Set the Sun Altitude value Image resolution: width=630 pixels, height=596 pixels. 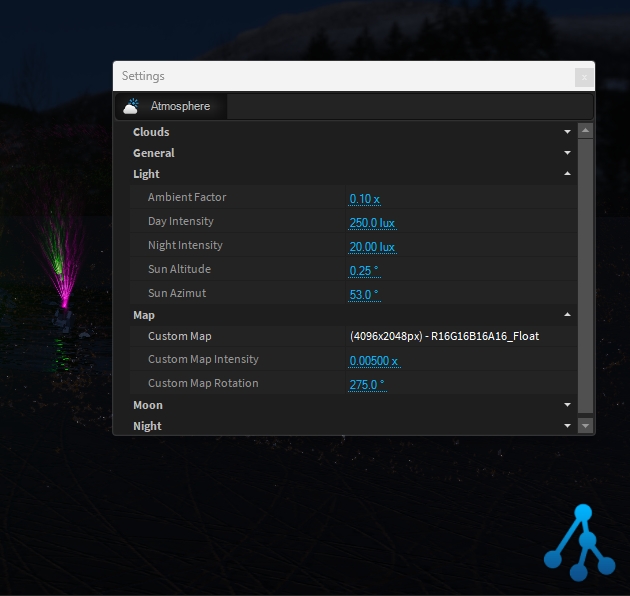(x=364, y=271)
